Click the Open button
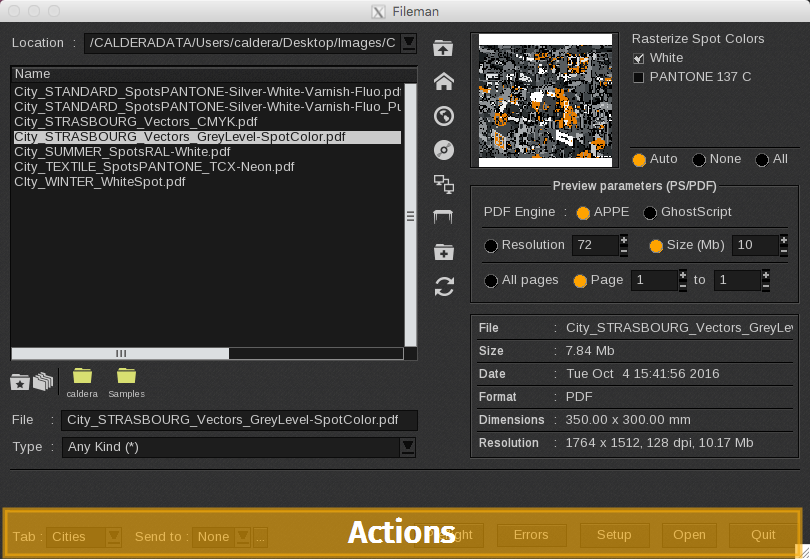This screenshot has height=559, width=810. point(689,535)
